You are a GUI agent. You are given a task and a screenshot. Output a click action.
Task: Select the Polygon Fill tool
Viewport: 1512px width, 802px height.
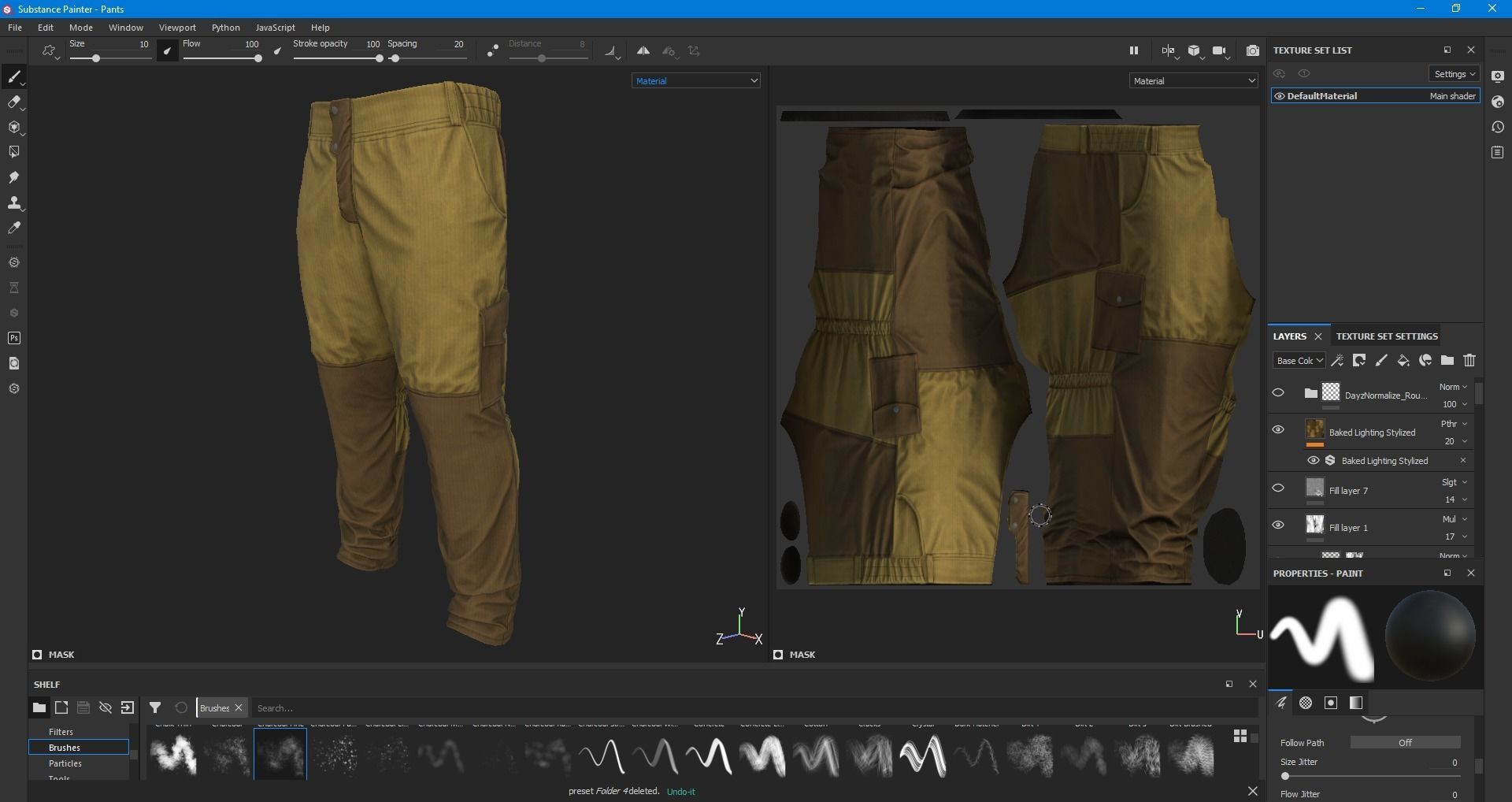[14, 151]
